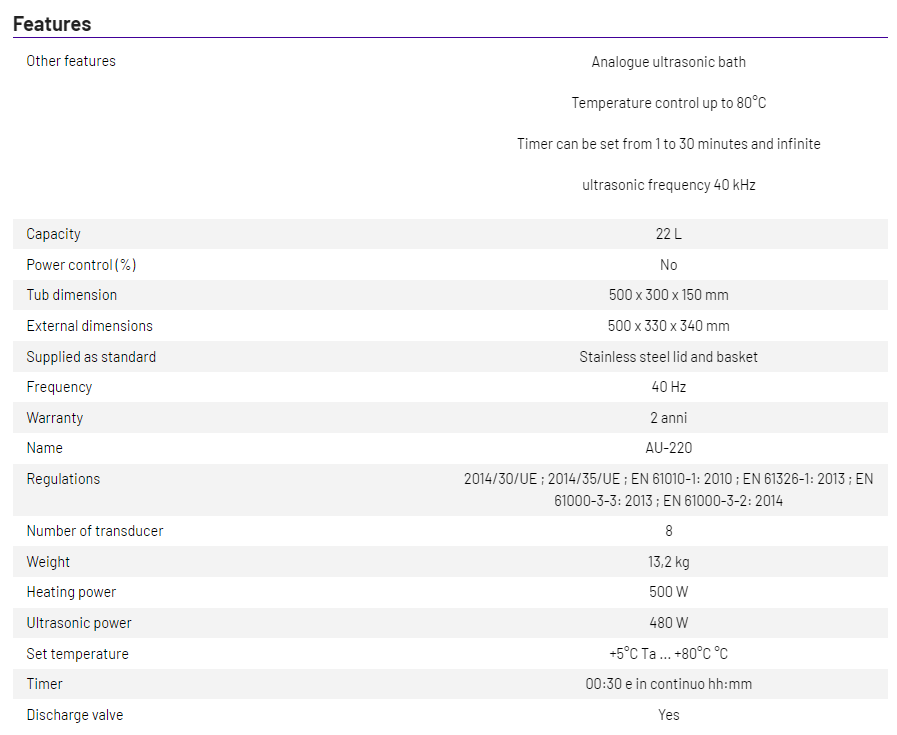Select the 'Analogue ultrasonic bath' text
Image resolution: width=897 pixels, height=735 pixels.
pyautogui.click(x=668, y=62)
